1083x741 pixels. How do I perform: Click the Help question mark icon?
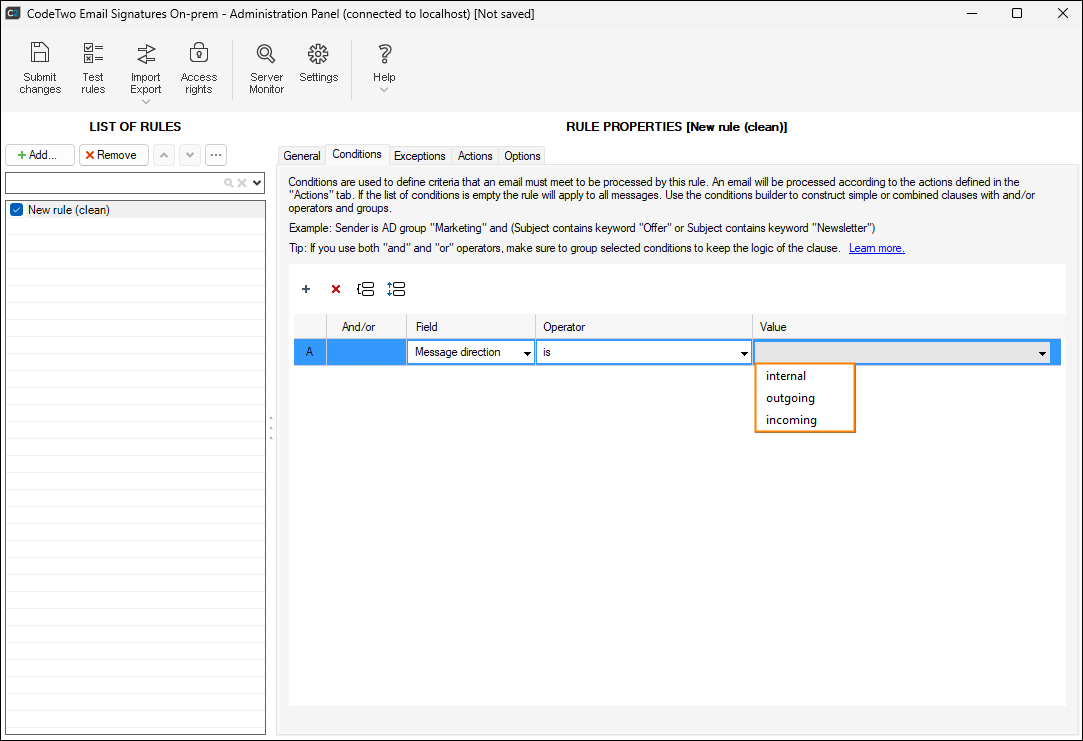(x=384, y=54)
